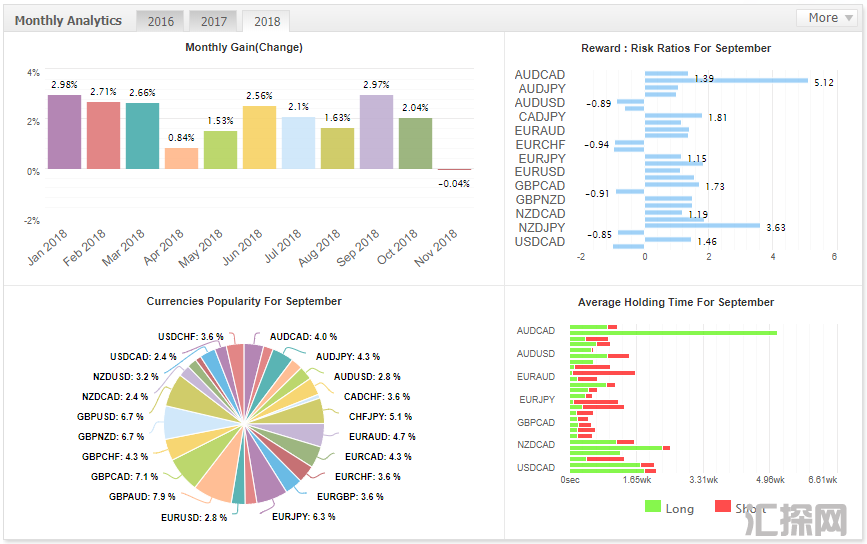
Task: Click the Monthly Analytics heading
Action: pos(68,20)
